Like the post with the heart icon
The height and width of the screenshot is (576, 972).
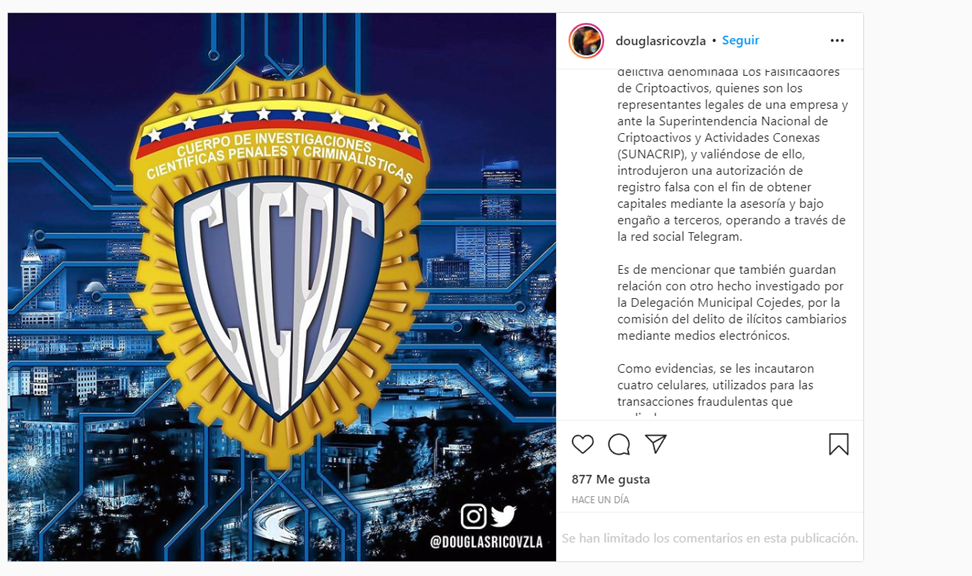pos(582,444)
